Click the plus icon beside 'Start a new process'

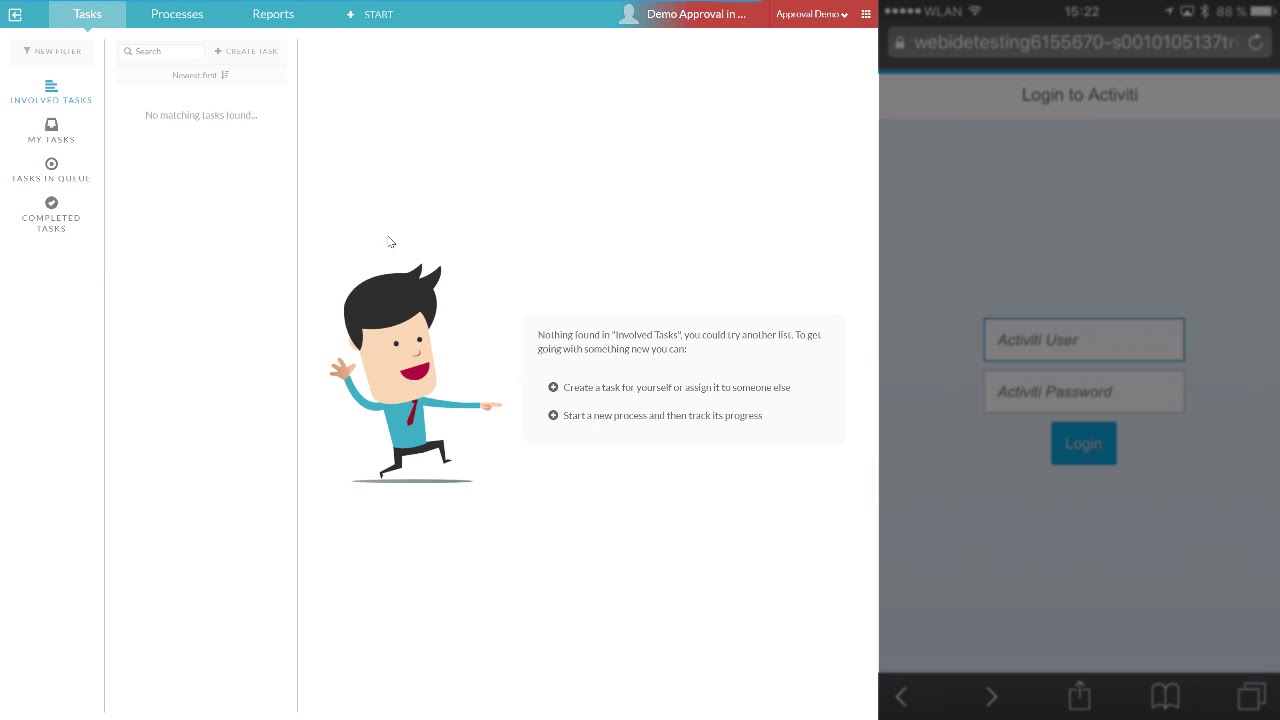coord(553,415)
